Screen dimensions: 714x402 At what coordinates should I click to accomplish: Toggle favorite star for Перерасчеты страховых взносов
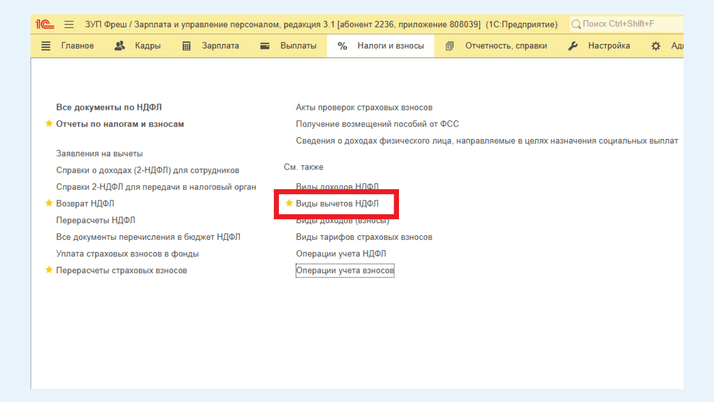click(x=49, y=270)
